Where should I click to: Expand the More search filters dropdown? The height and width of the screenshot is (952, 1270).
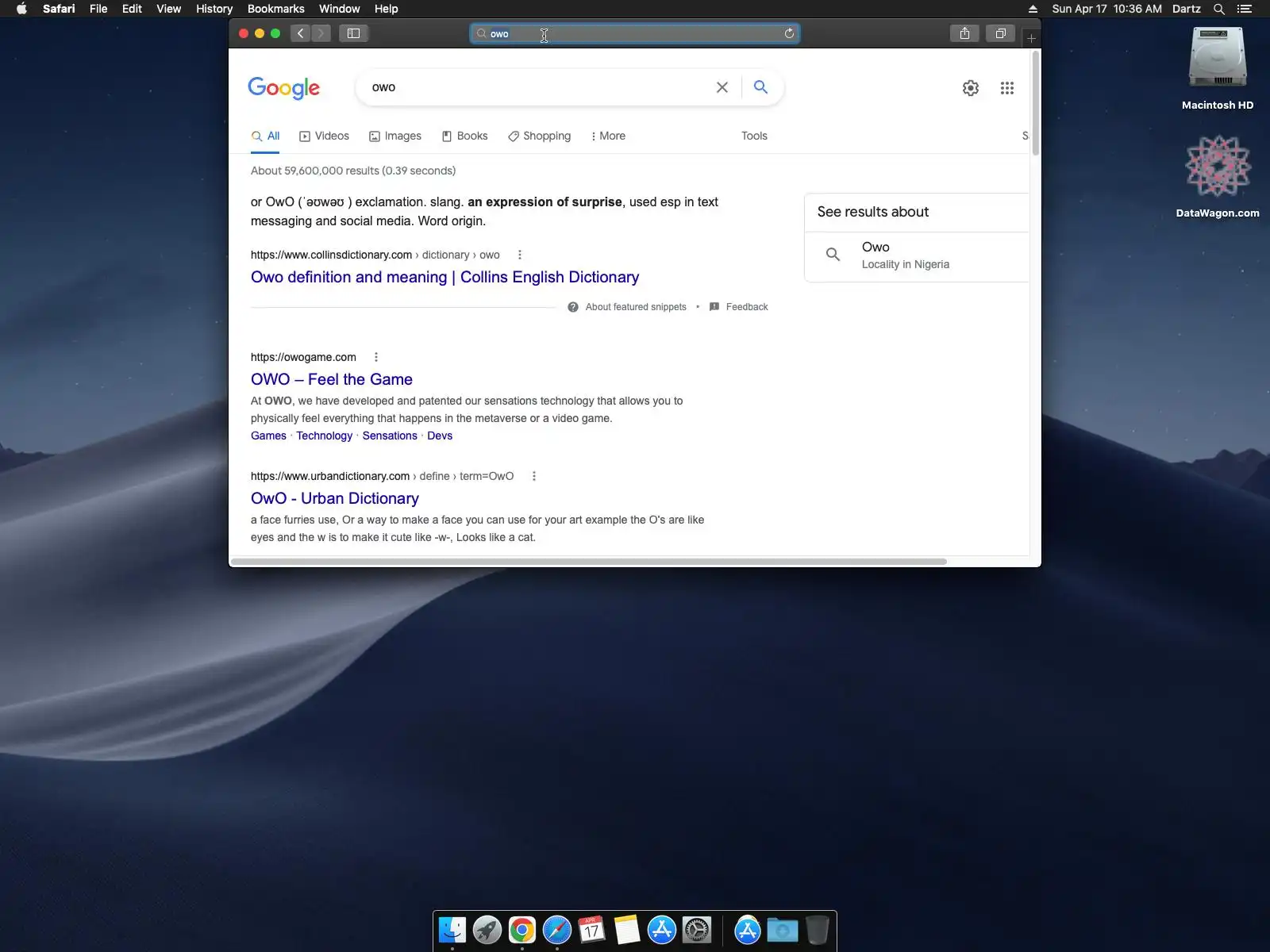tap(608, 136)
